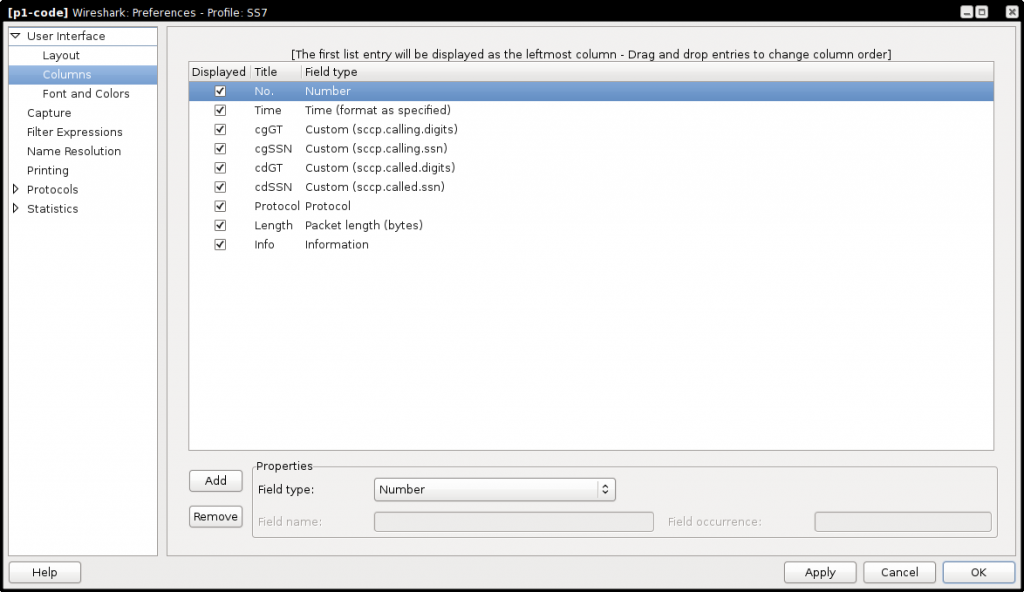Screen dimensions: 1024x592
Task: Click the 'cdGT' title cell
Action: pos(268,168)
